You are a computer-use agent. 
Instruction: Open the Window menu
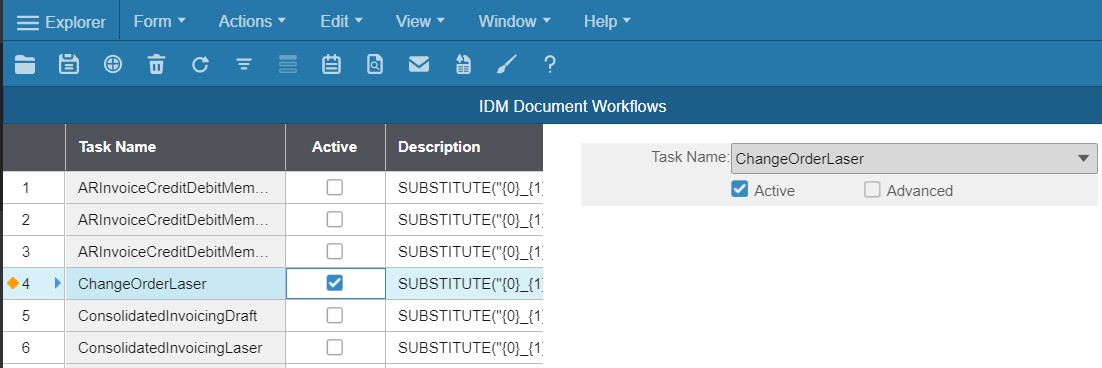[x=514, y=21]
